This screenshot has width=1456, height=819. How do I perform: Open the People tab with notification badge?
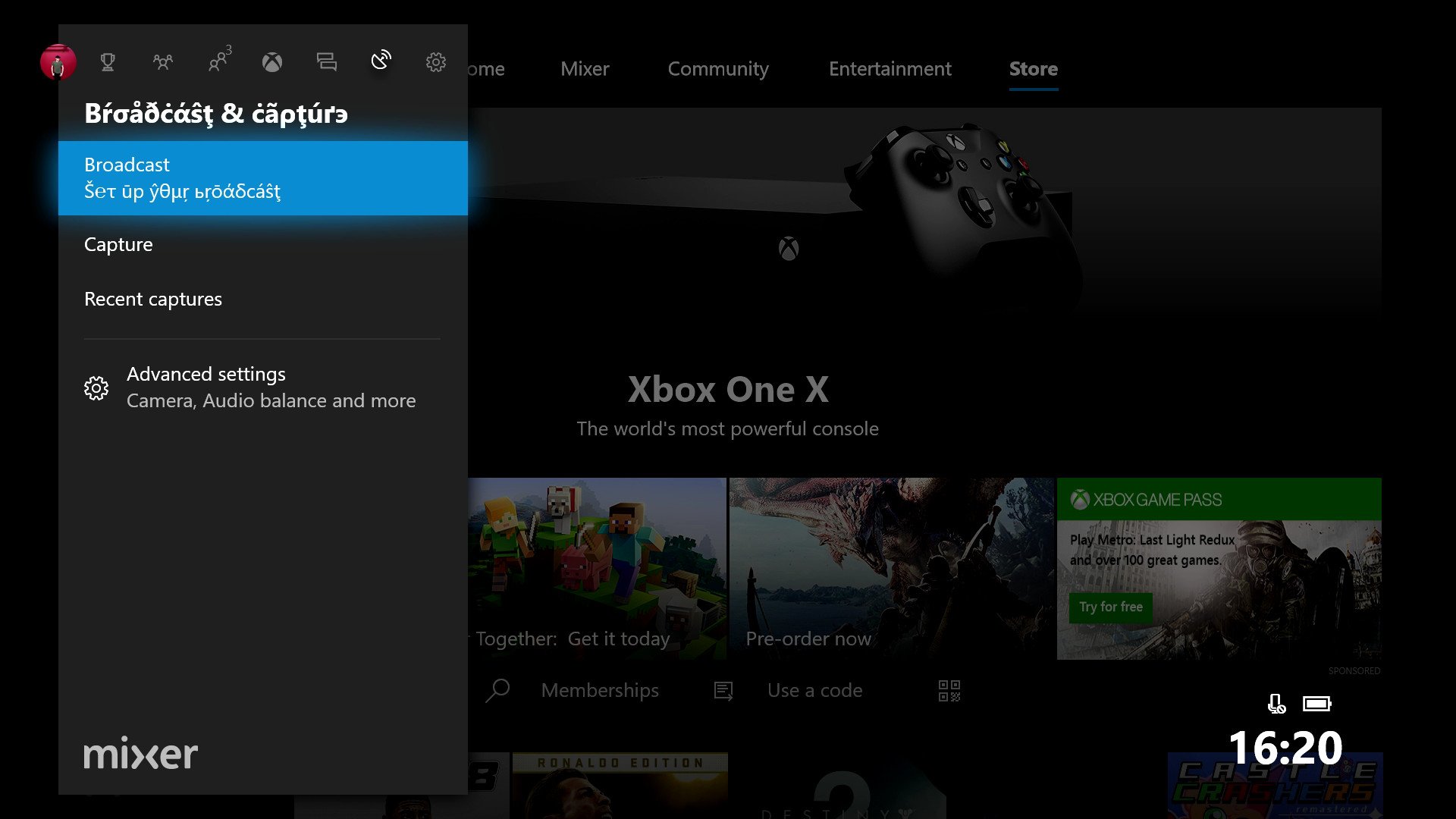tap(220, 59)
